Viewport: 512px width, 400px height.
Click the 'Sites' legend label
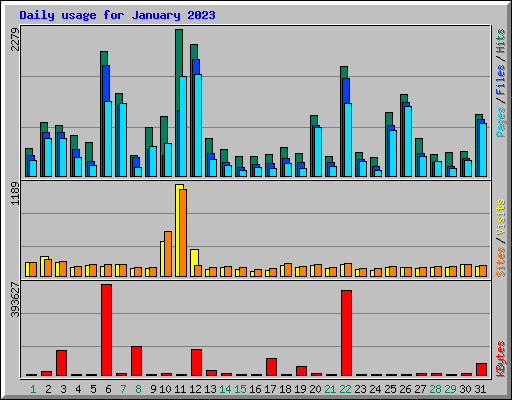tap(501, 262)
